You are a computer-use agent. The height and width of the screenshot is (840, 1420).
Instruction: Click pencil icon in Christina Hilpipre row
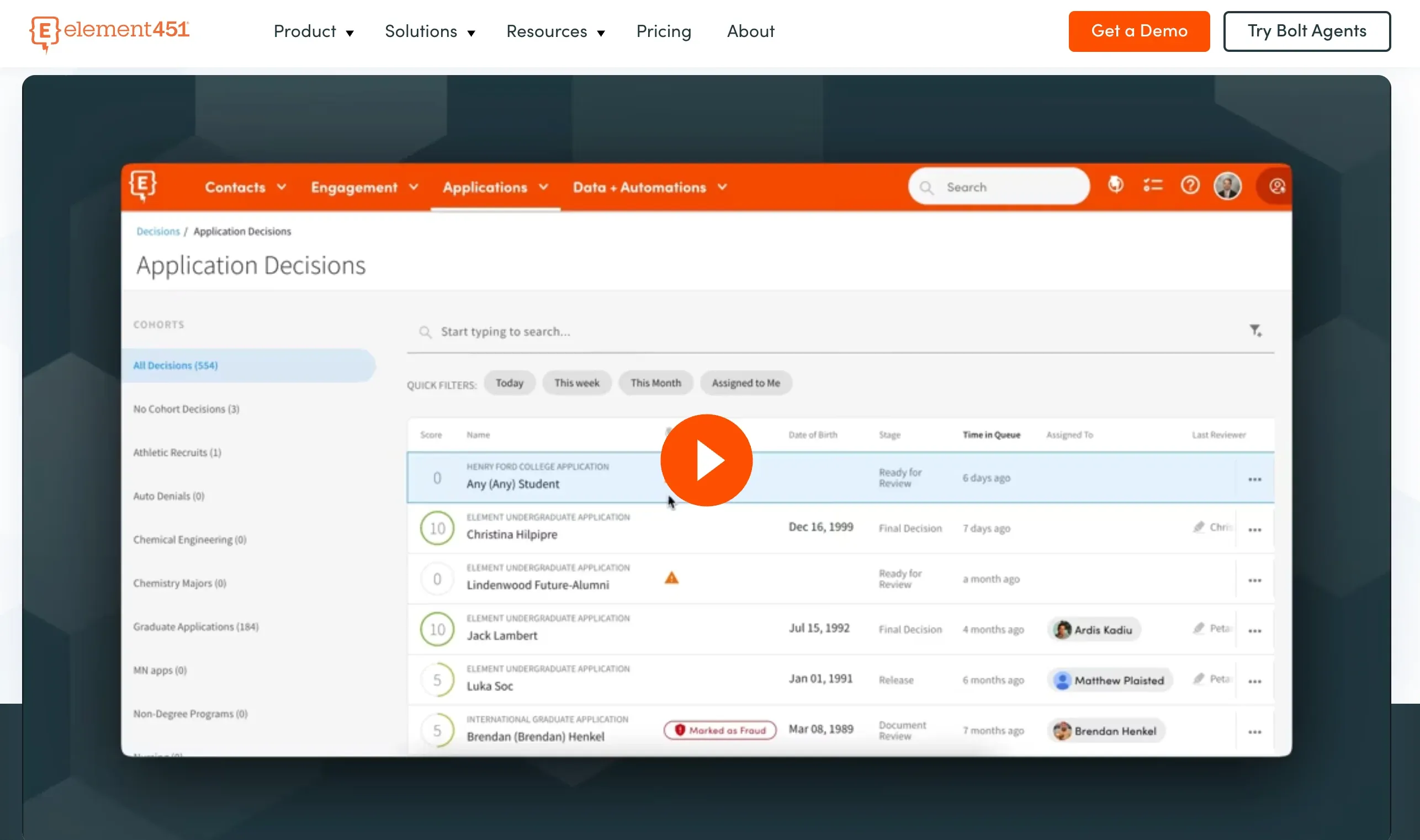pos(1198,527)
